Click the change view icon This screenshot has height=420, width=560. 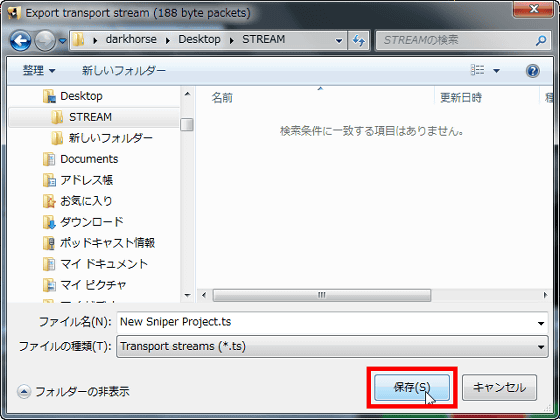pyautogui.click(x=478, y=70)
